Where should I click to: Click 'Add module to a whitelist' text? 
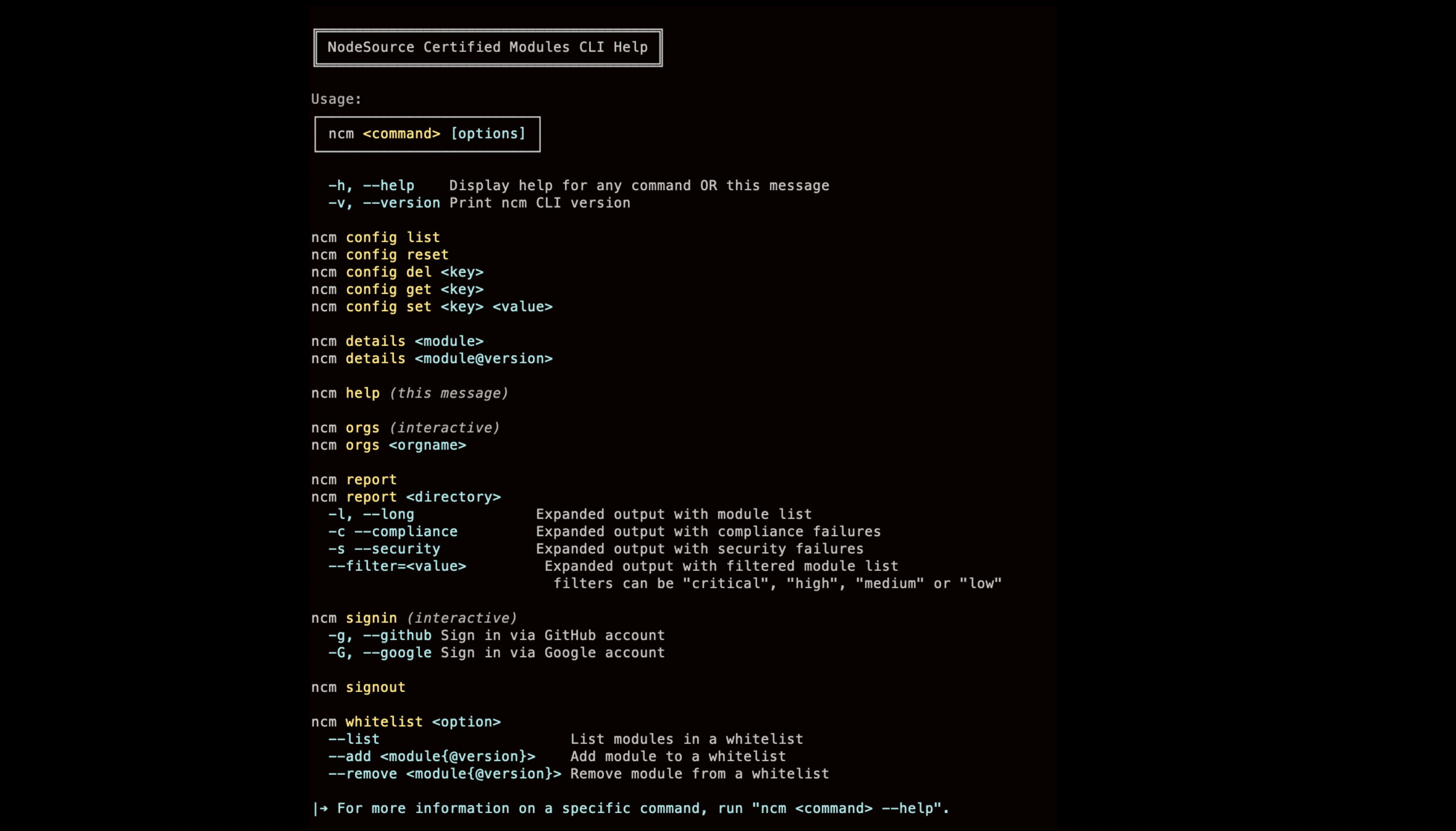coord(678,757)
